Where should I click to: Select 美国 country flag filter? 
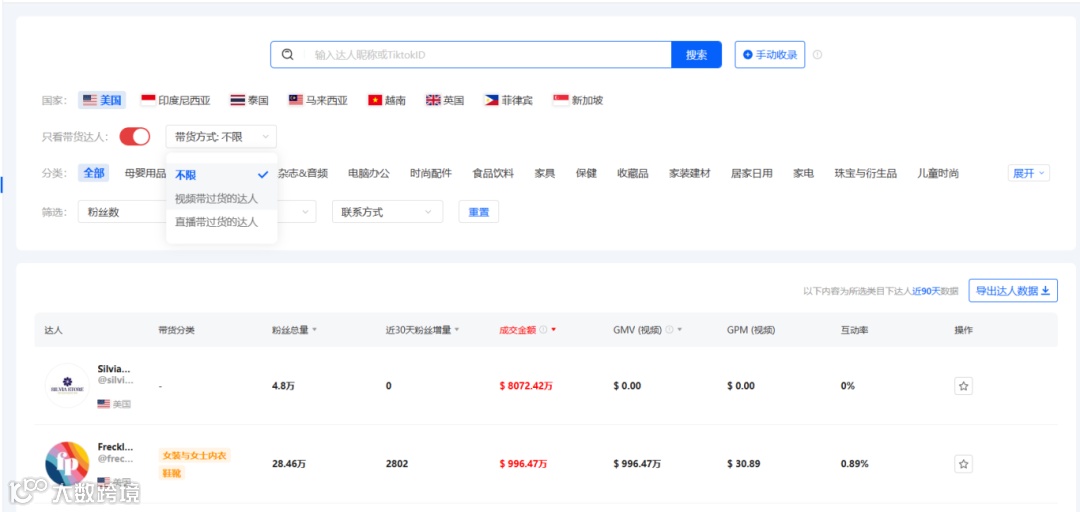click(x=102, y=100)
